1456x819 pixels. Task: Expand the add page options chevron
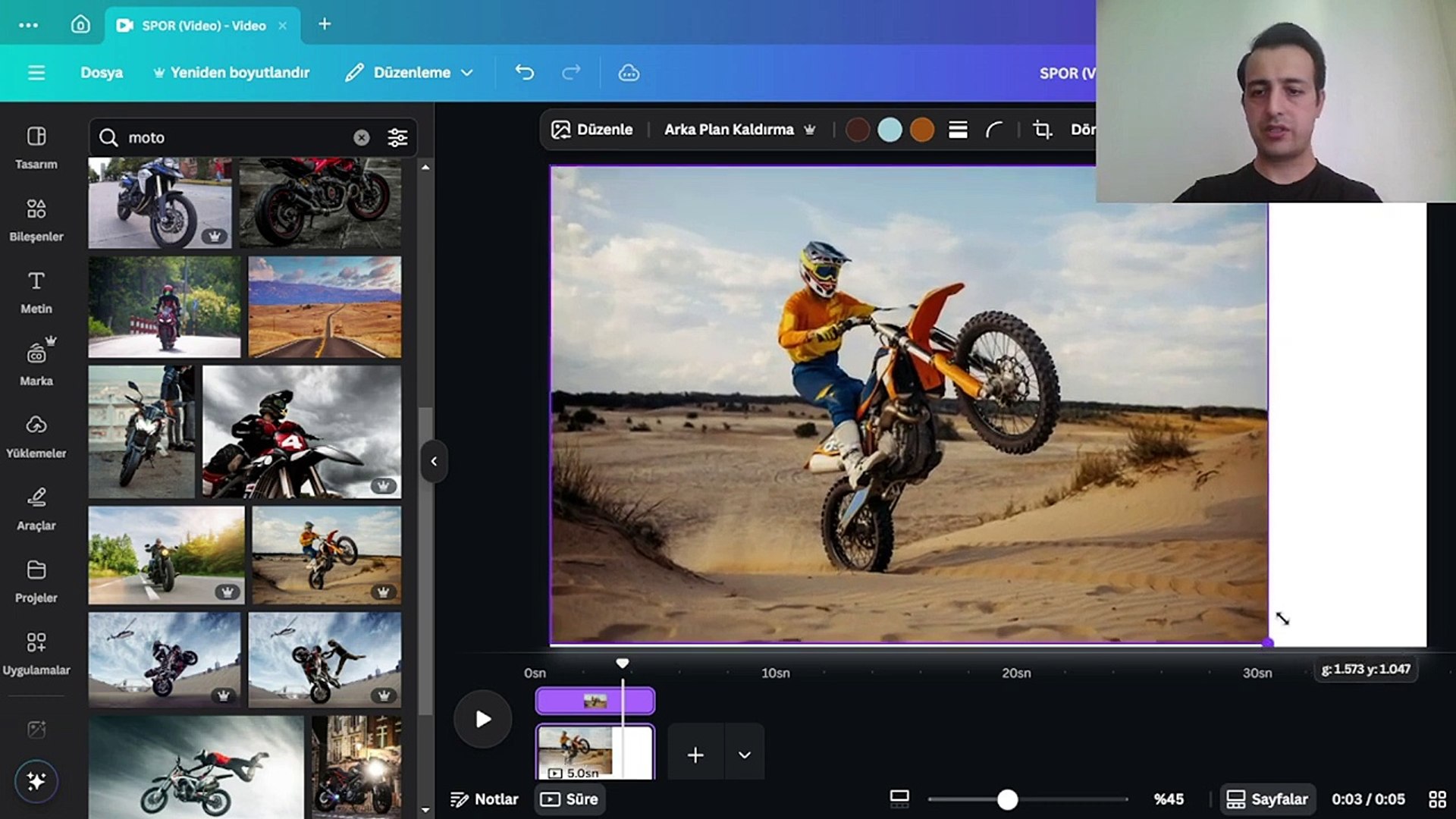[x=744, y=755]
